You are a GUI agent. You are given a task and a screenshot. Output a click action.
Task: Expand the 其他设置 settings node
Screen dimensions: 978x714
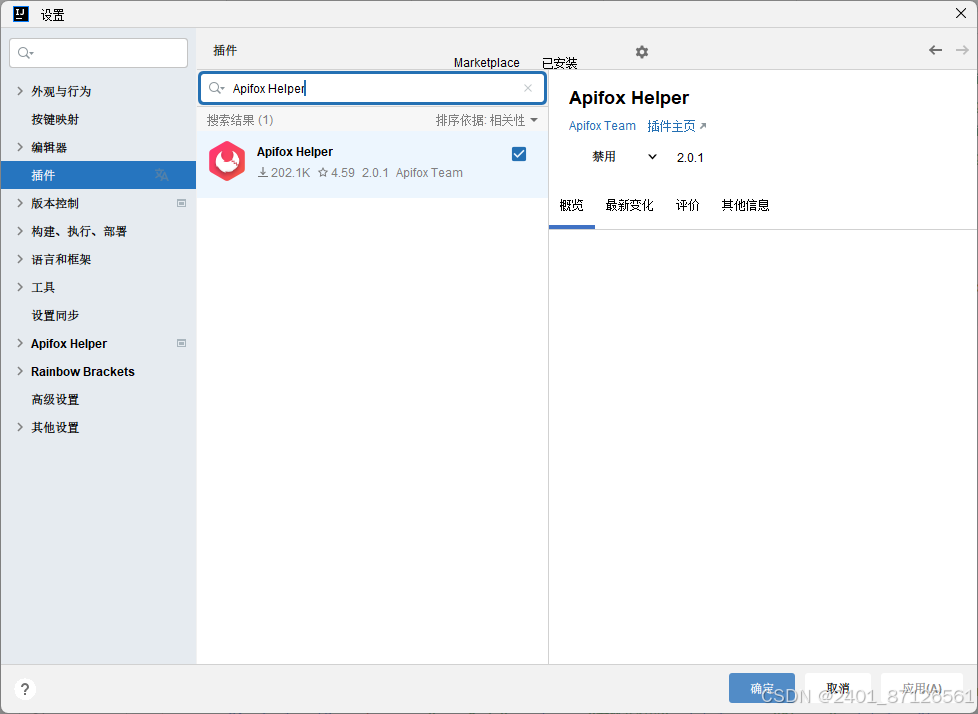coord(20,428)
